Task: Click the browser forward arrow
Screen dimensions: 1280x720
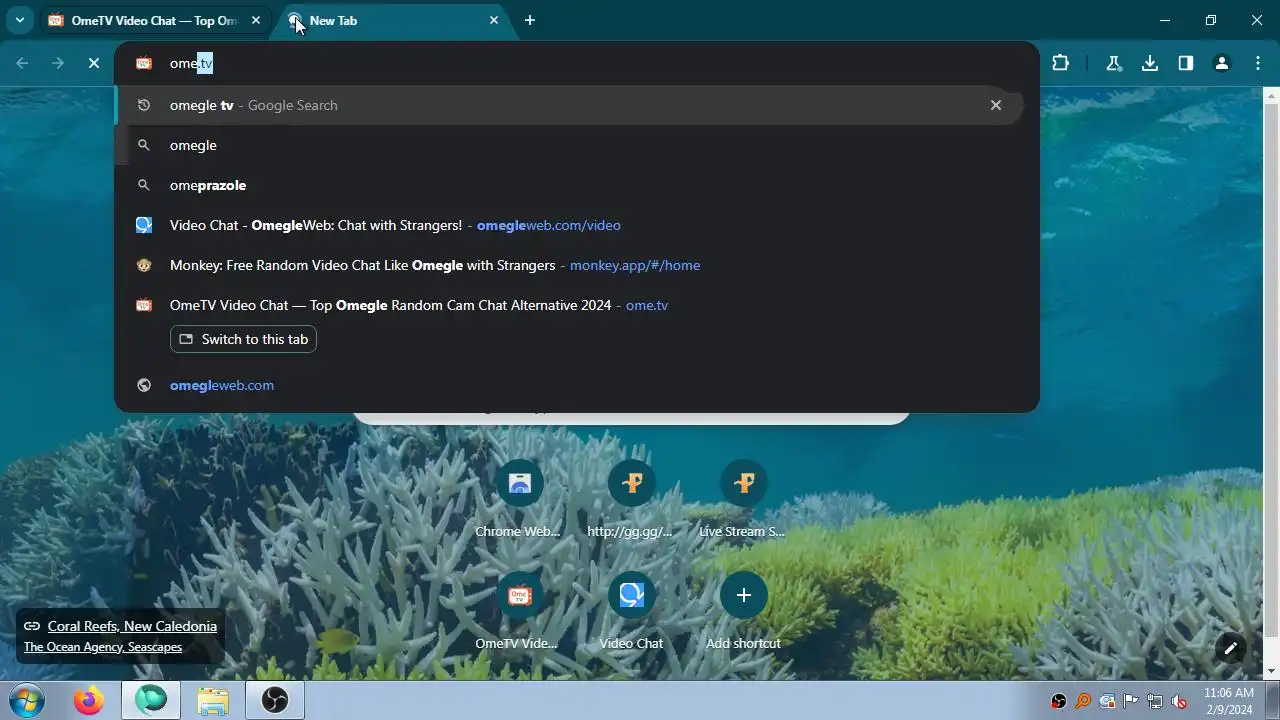Action: point(58,63)
